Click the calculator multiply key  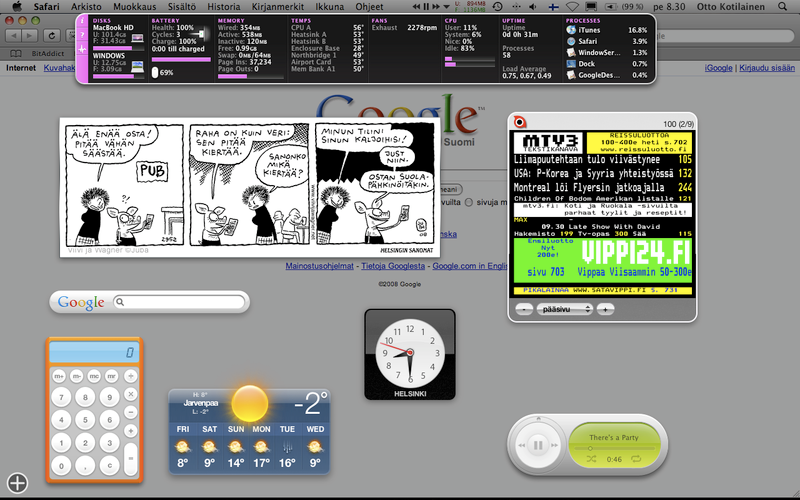131,394
